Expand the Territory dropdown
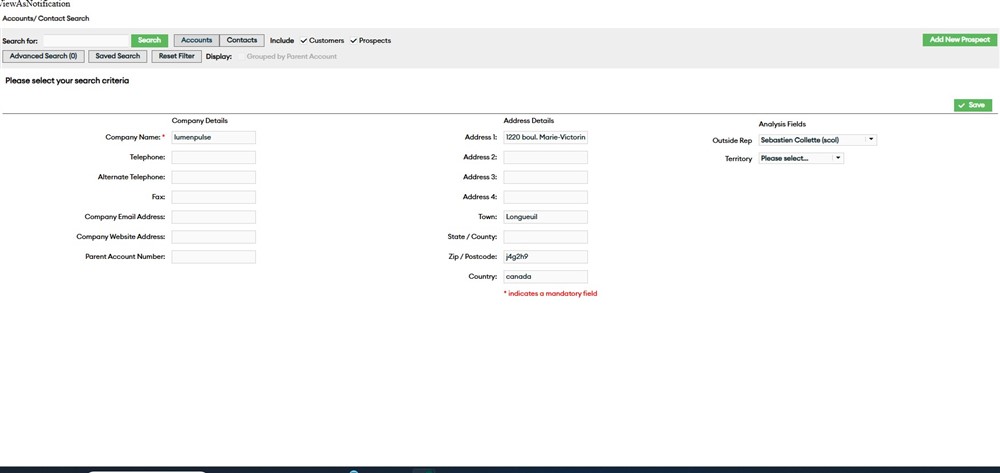This screenshot has width=1000, height=473. (x=800, y=158)
